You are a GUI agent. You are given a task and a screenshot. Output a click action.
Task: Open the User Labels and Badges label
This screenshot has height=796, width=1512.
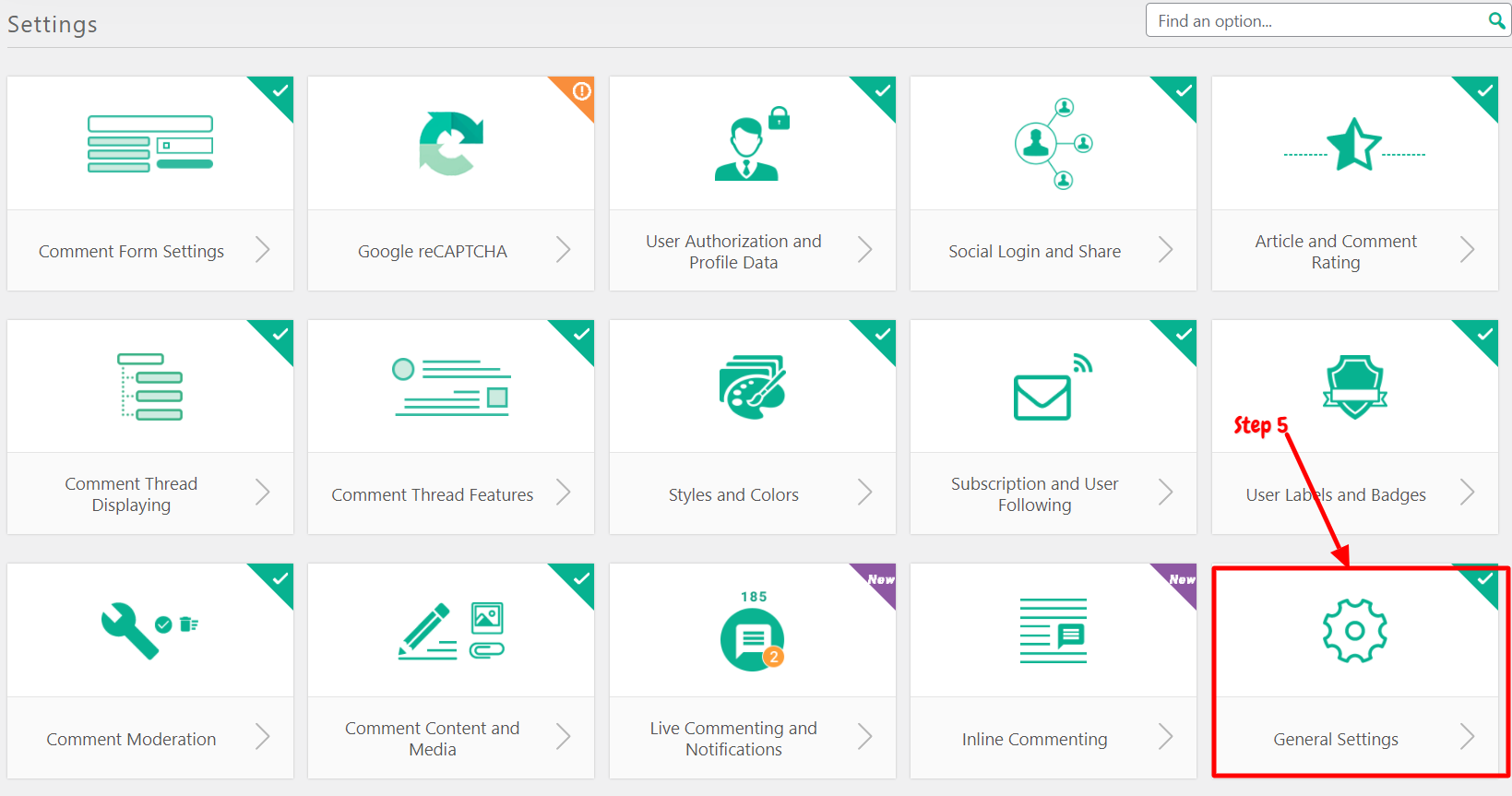[1336, 495]
